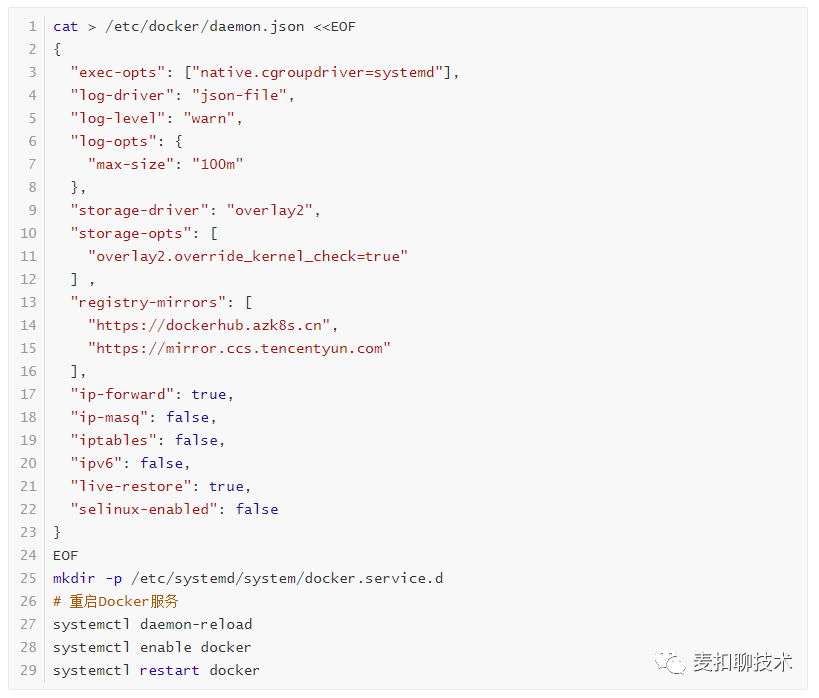Click the mirror.ccs.tencentyun.com URL
819x698 pixels.
click(239, 348)
